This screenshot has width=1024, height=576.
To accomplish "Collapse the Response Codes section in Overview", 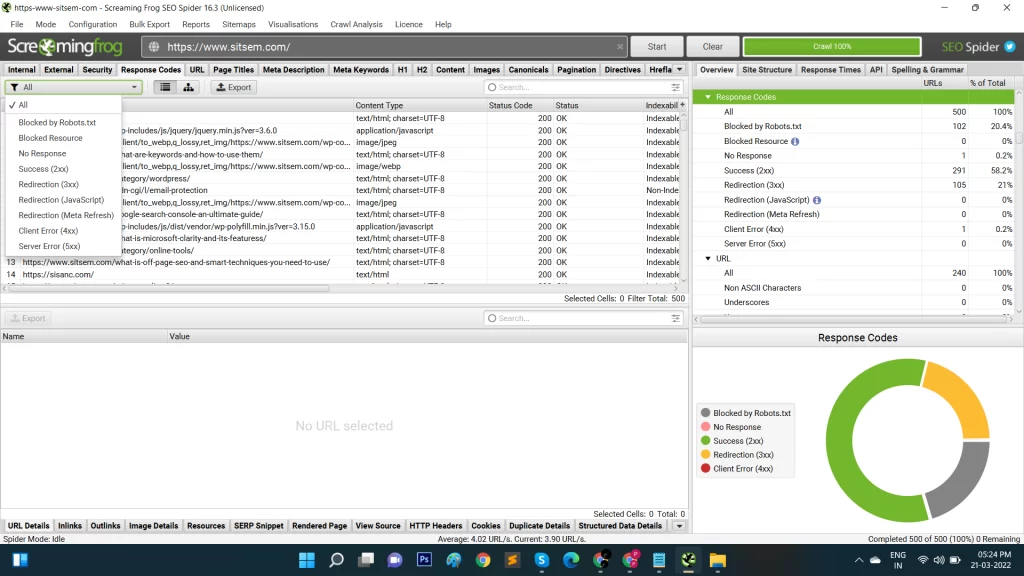I will click(x=708, y=97).
